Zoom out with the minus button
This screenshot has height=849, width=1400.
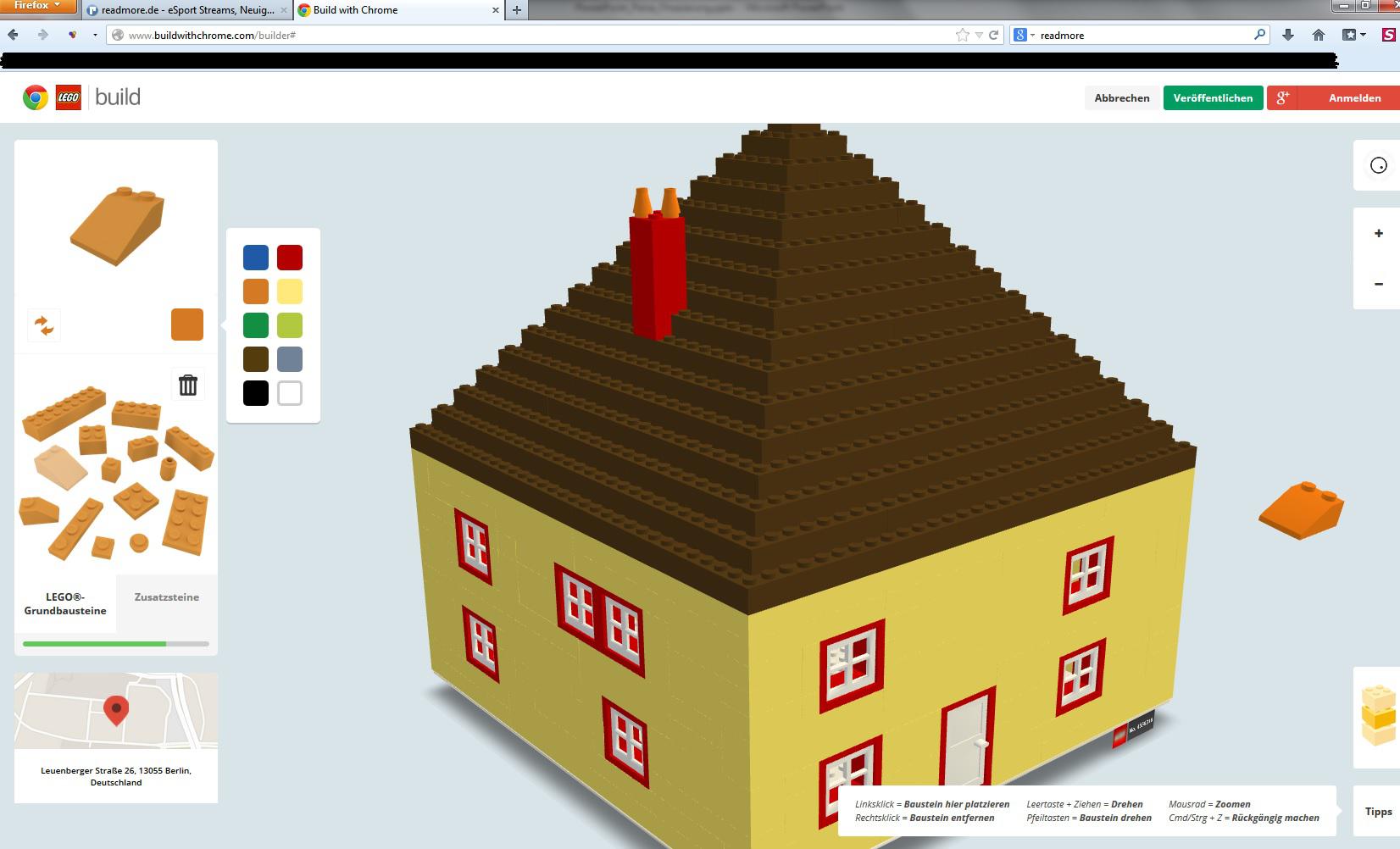(x=1378, y=284)
